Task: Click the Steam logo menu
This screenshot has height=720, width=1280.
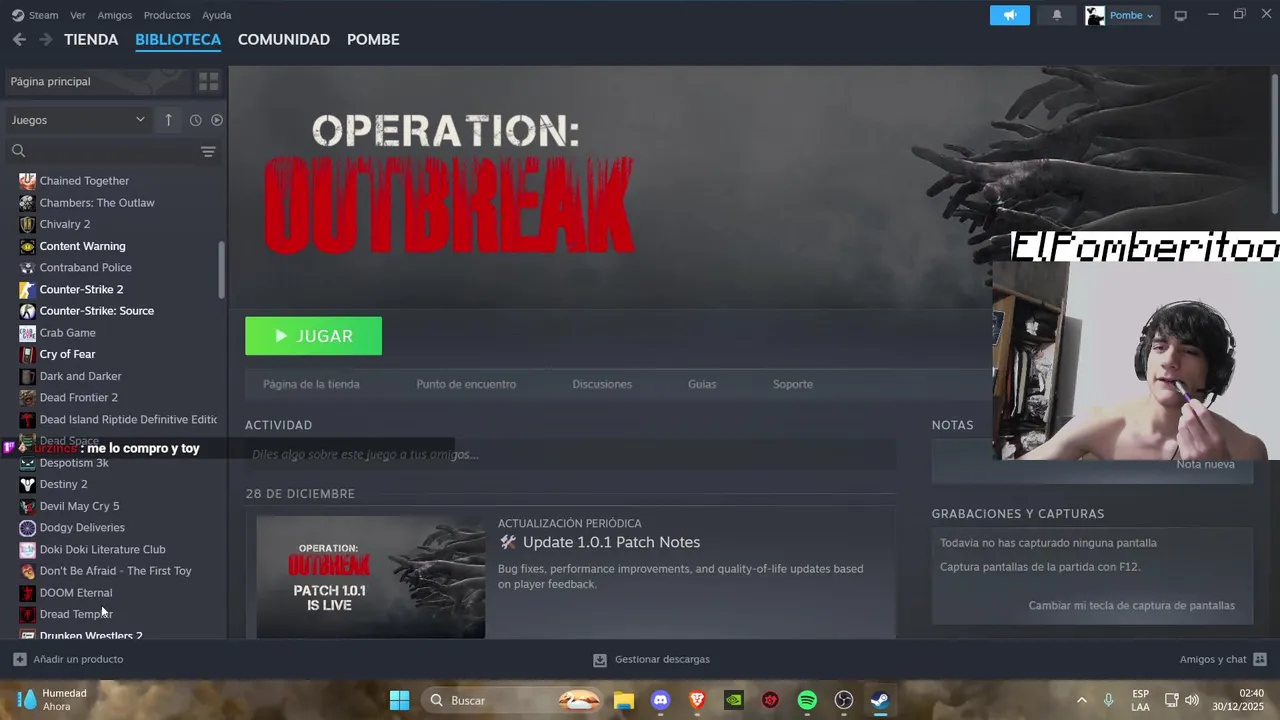Action: [35, 15]
